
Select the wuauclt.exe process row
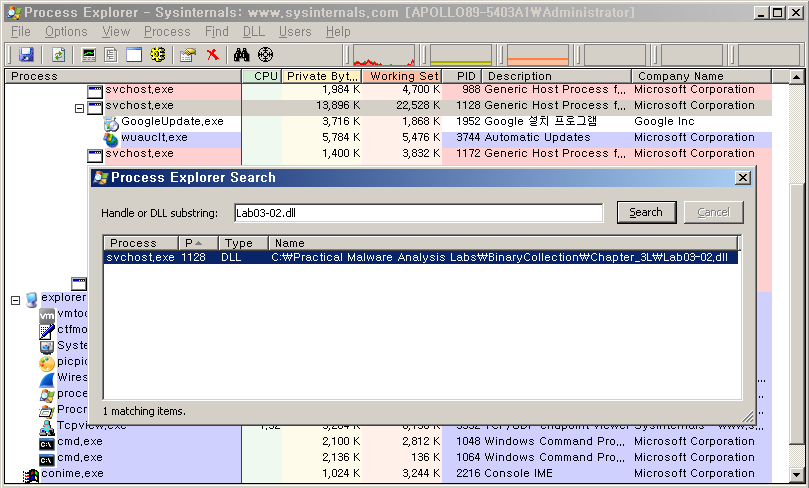[154, 138]
